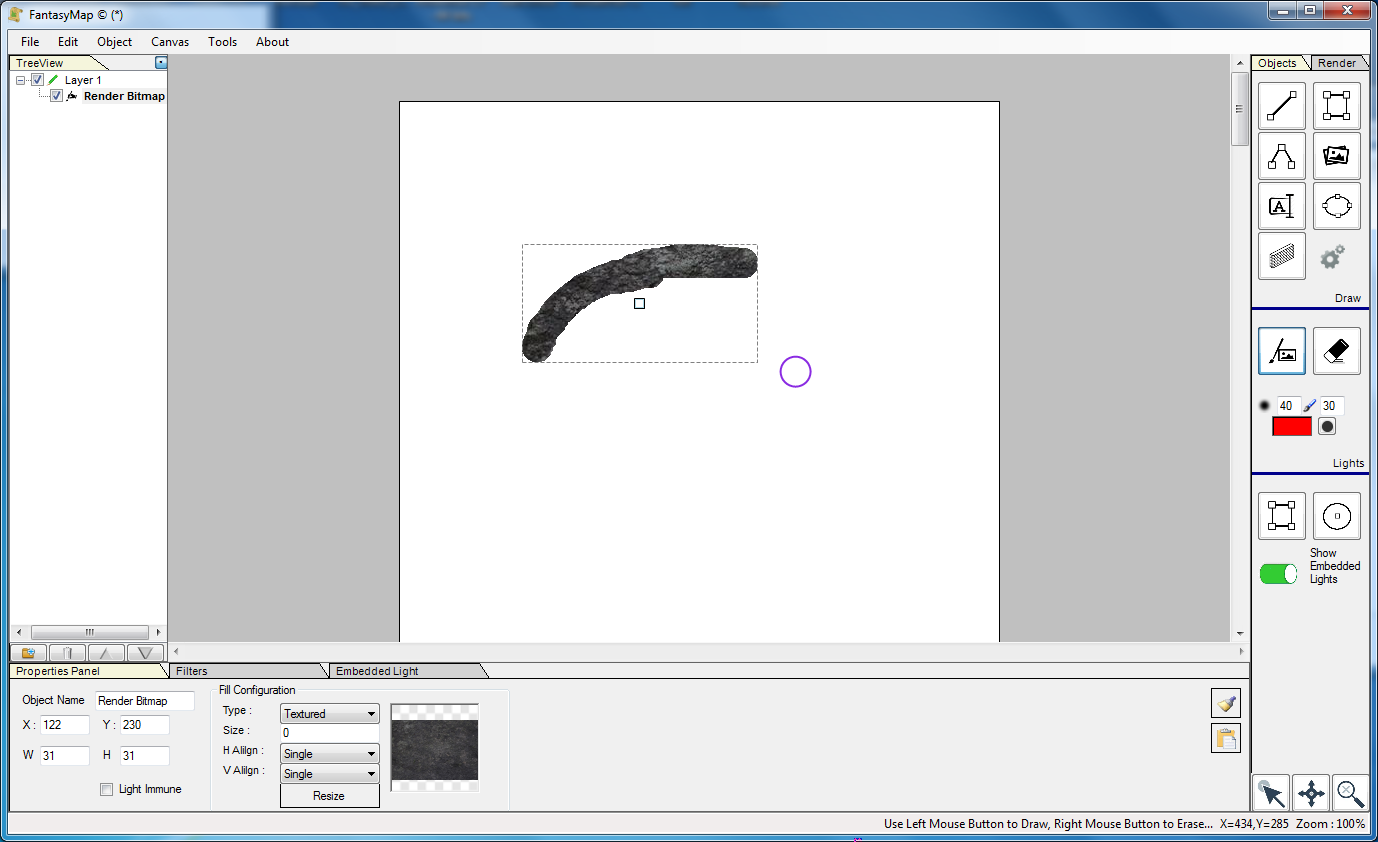Switch to the Filters tab
Viewport: 1378px width, 842px height.
[245, 671]
